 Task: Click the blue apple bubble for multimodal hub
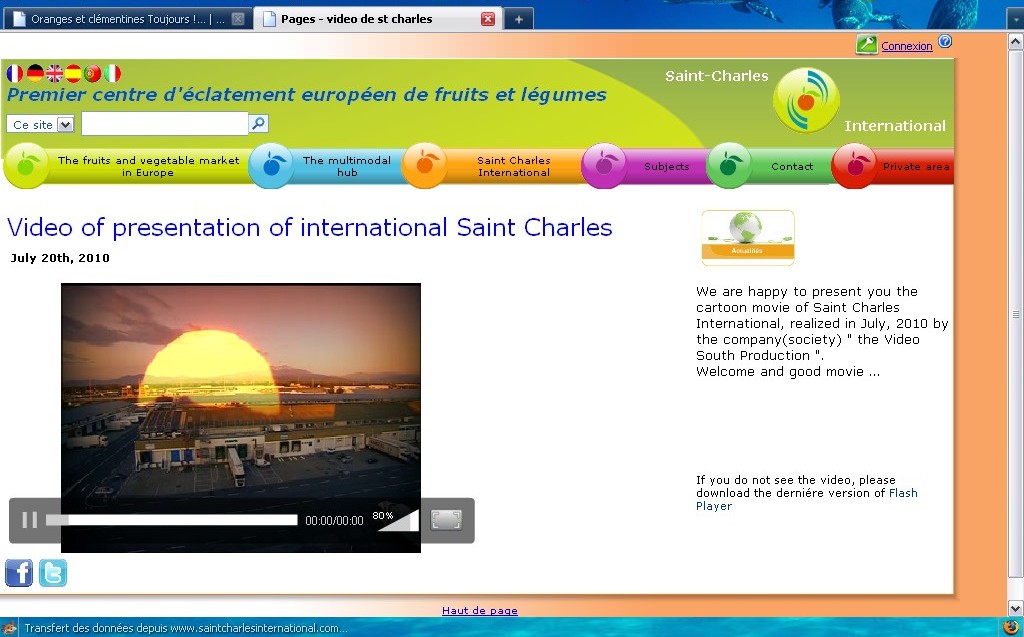pos(271,166)
